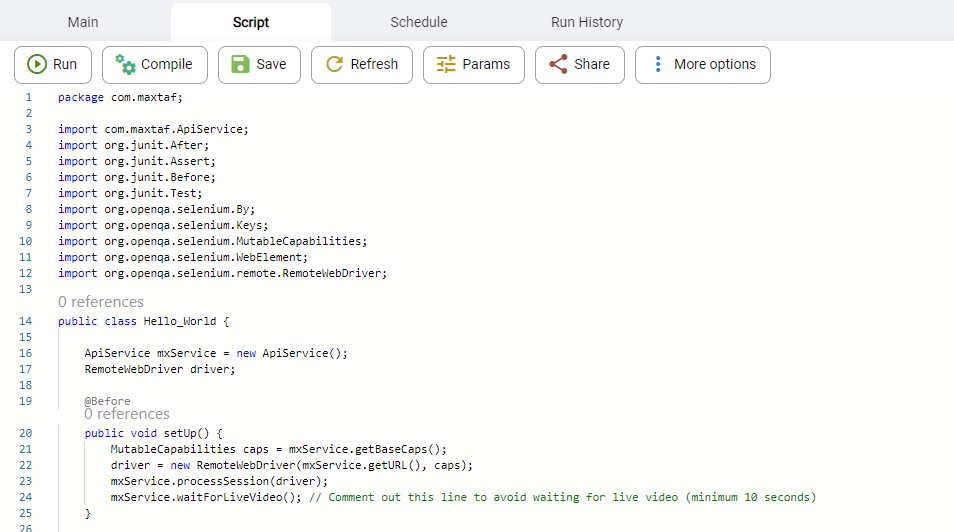The width and height of the screenshot is (954, 532).
Task: Select line number 20 in gutter
Action: point(26,433)
